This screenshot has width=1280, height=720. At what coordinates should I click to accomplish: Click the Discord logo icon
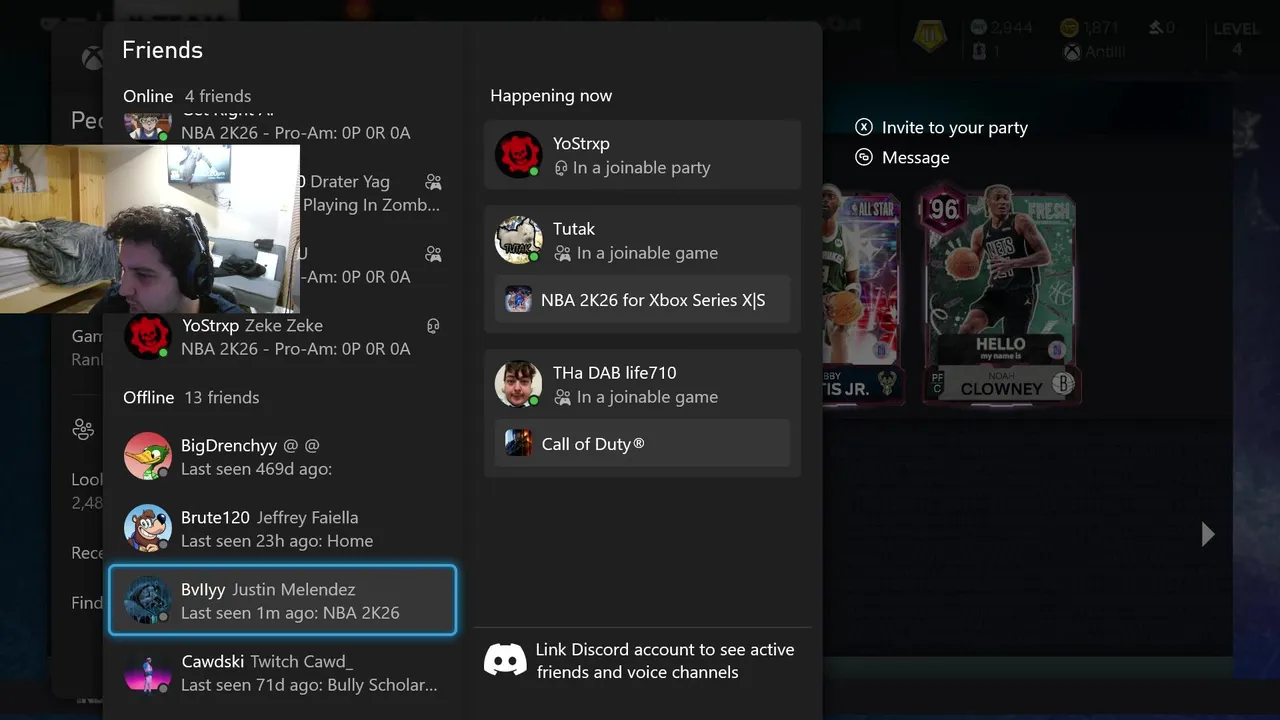click(505, 660)
